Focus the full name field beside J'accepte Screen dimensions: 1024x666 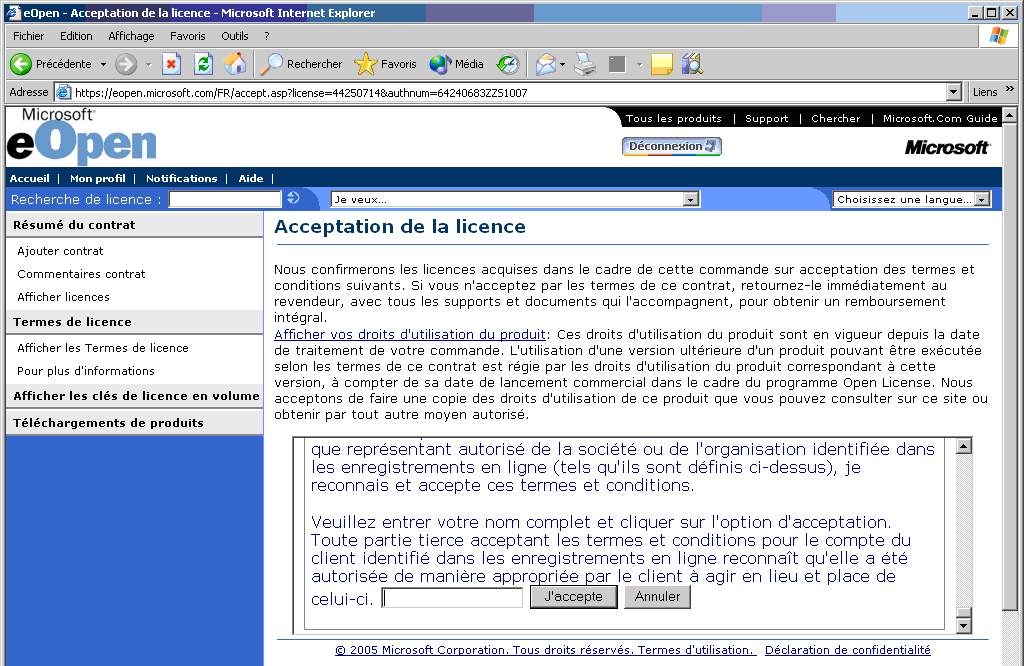tap(453, 597)
